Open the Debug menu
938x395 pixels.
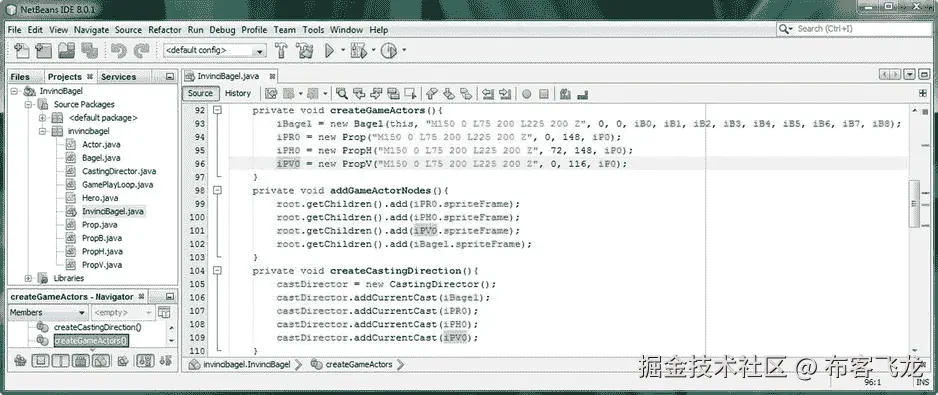tap(222, 29)
